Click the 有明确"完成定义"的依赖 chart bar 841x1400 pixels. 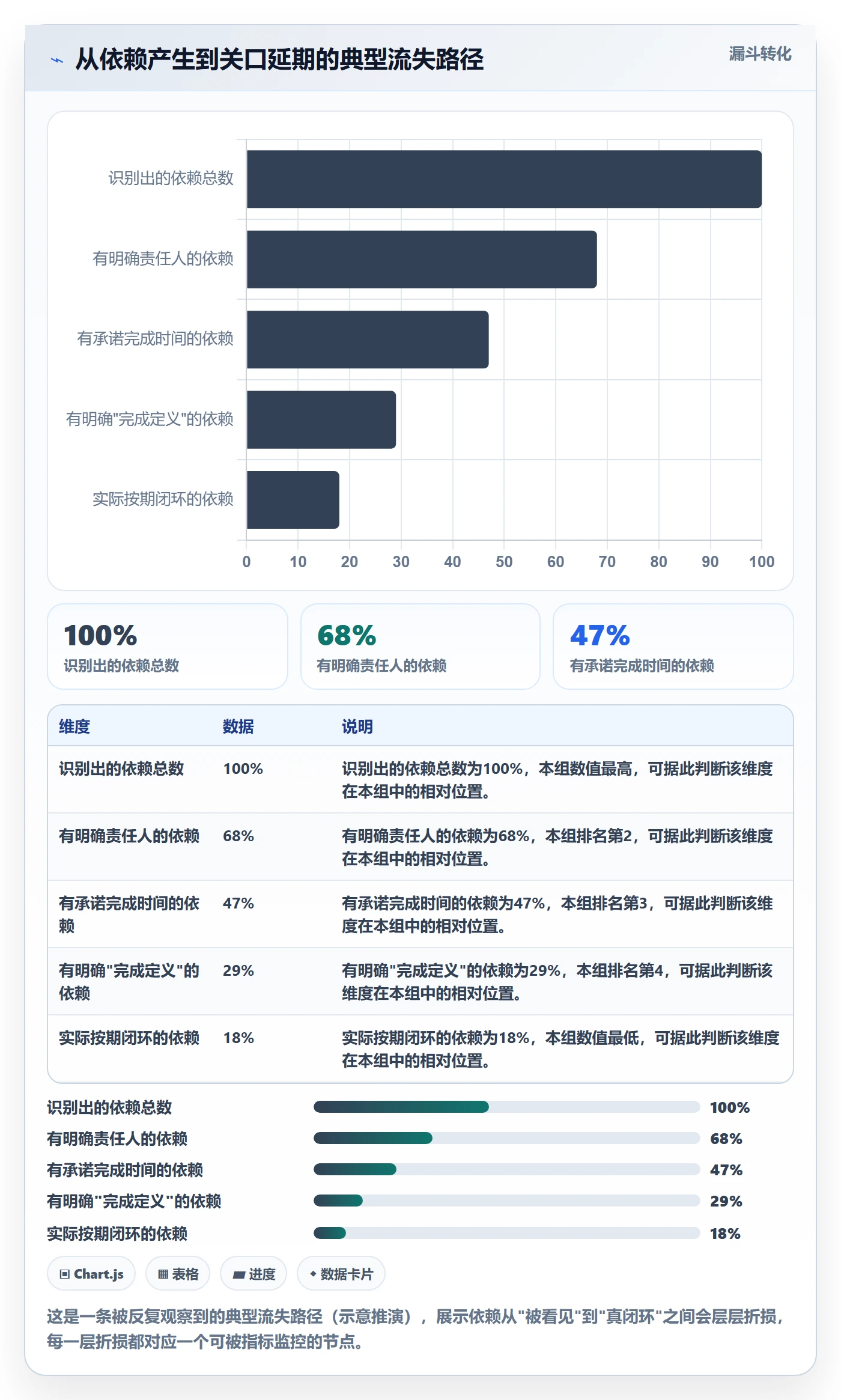(x=321, y=419)
